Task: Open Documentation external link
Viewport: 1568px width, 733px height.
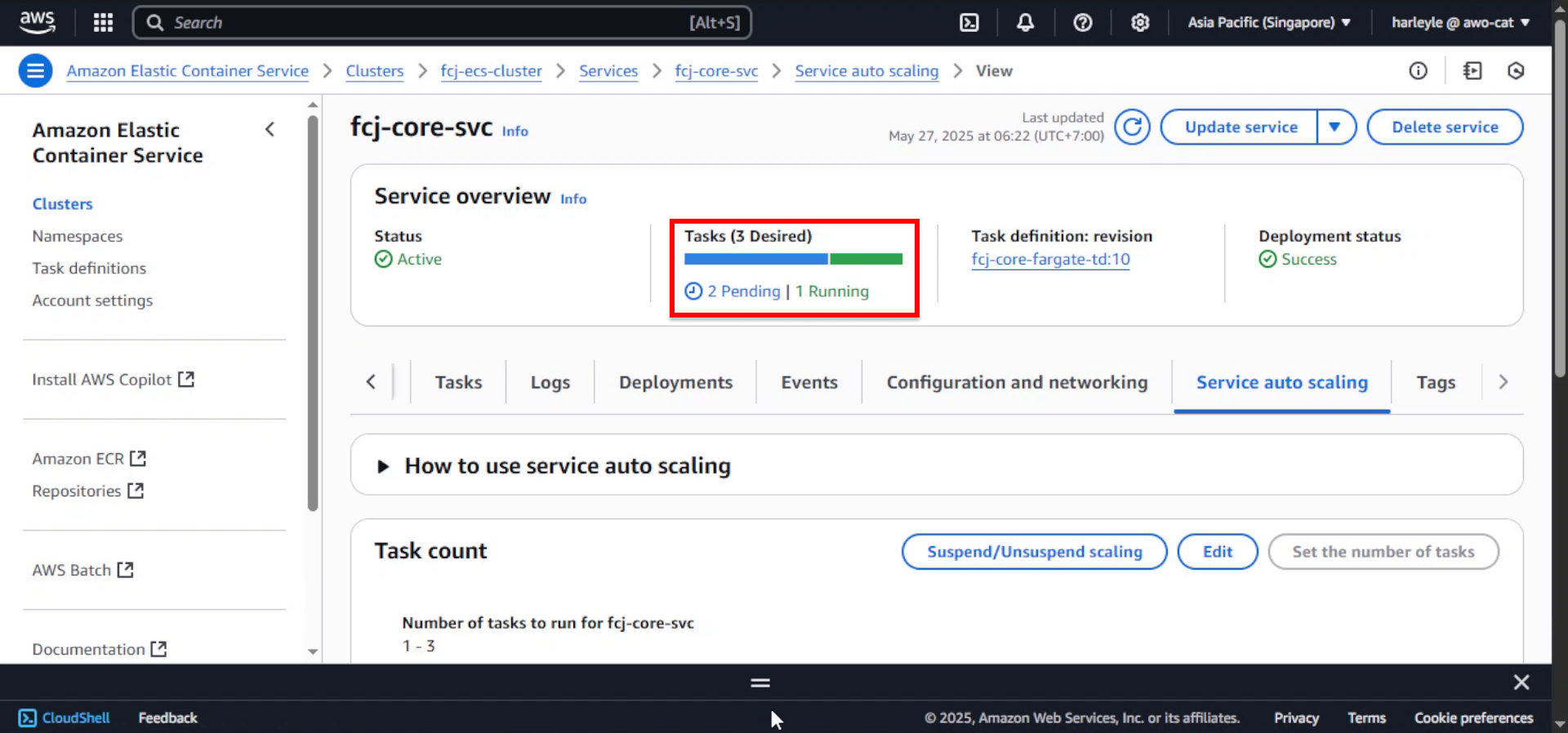Action: (x=99, y=649)
